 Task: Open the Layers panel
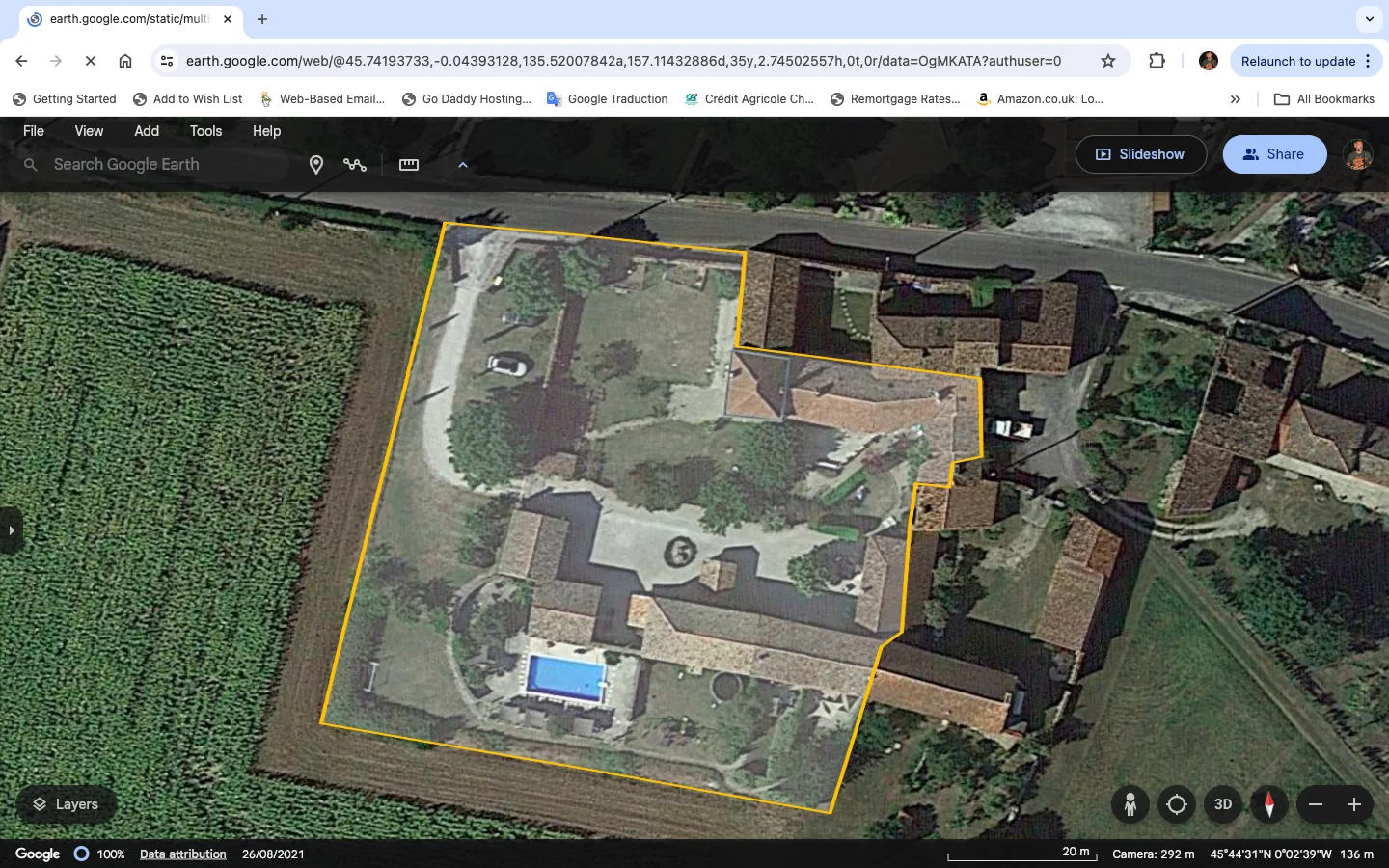tap(67, 804)
